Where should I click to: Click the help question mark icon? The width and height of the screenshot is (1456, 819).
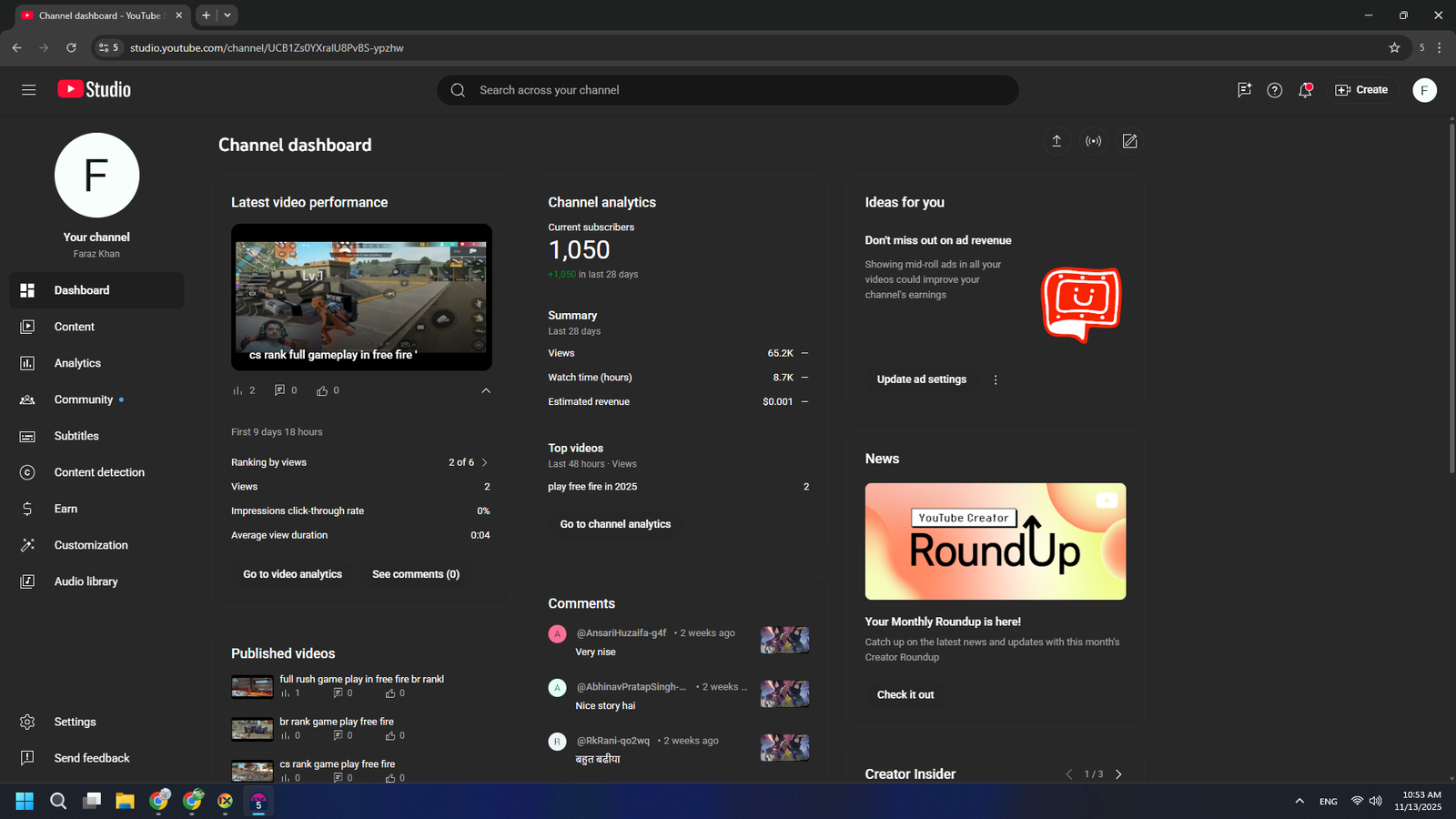click(1274, 90)
